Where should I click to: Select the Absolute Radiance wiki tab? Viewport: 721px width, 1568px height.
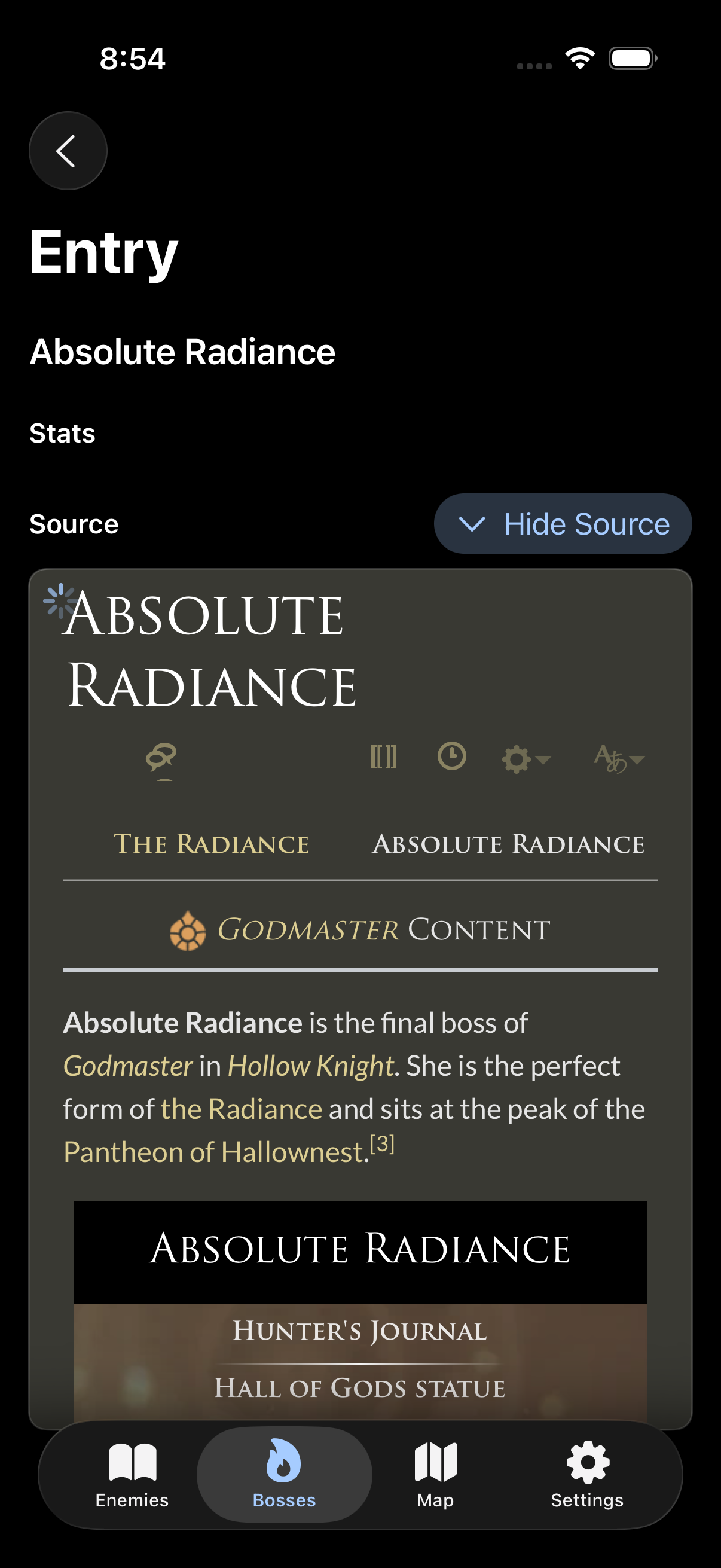click(508, 844)
